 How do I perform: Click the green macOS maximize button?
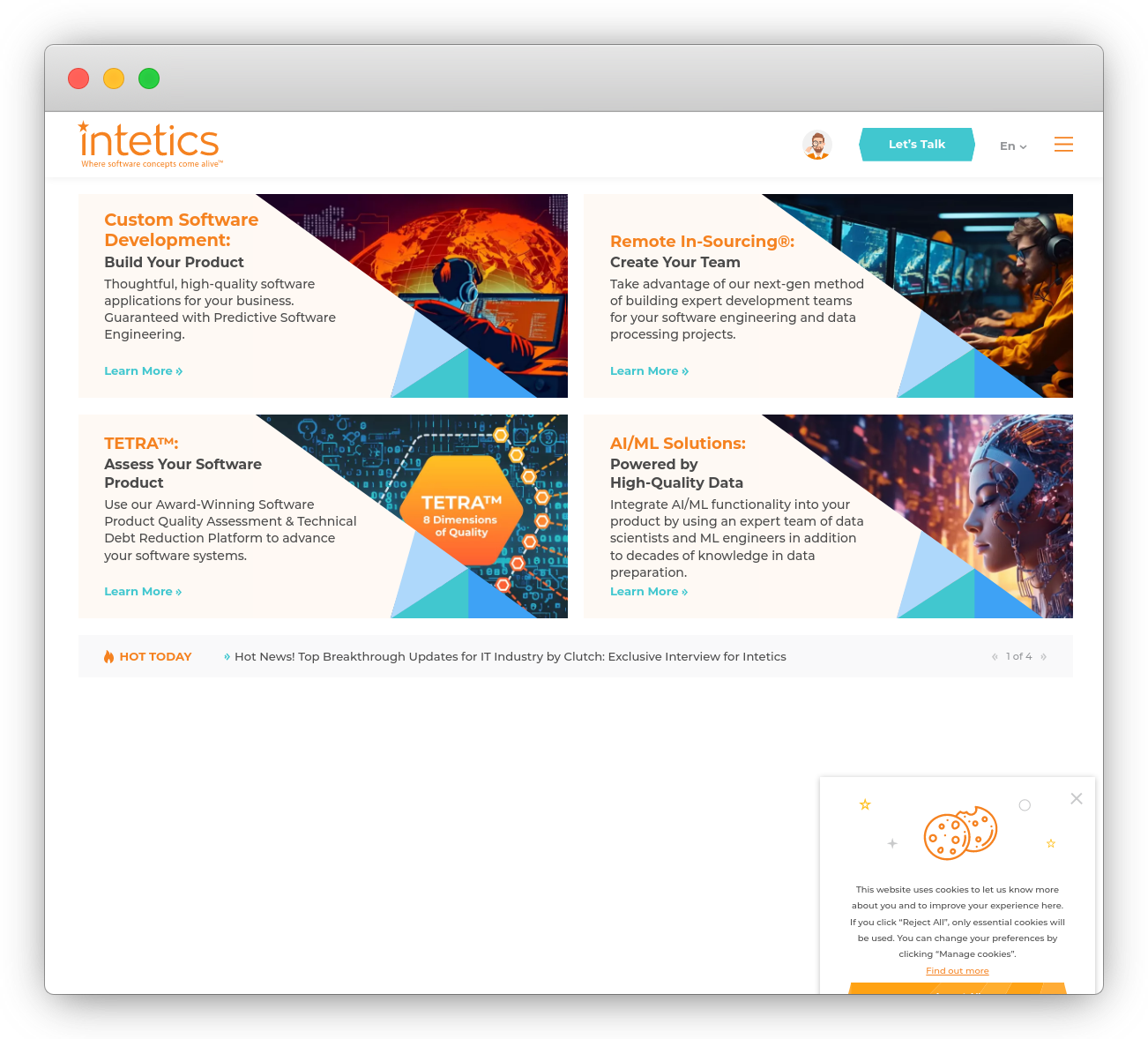coord(149,78)
